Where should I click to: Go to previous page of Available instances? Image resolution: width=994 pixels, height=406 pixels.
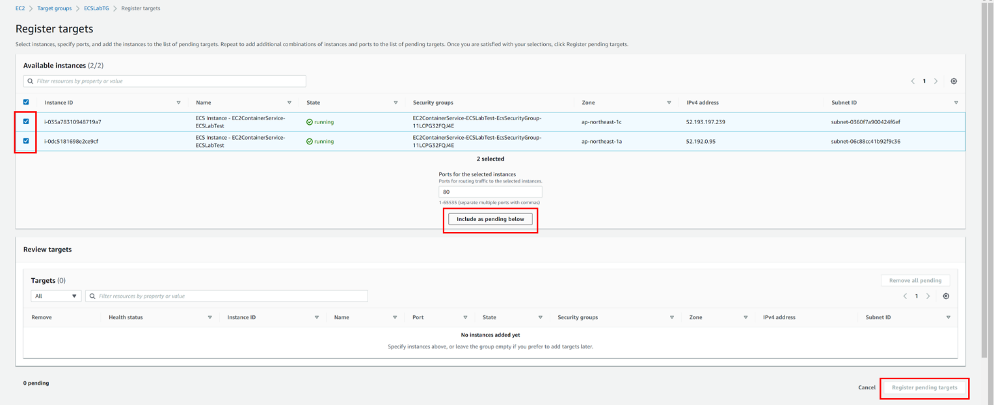click(x=912, y=81)
